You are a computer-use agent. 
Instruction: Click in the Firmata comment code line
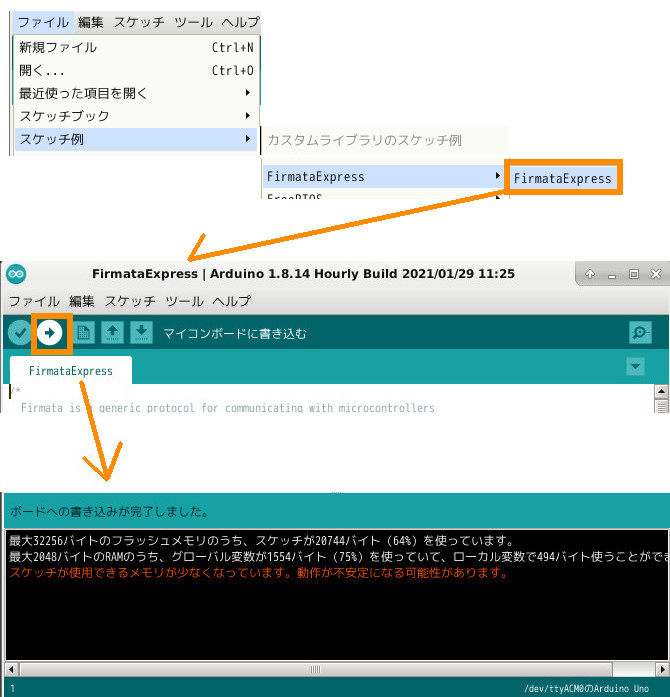click(x=228, y=408)
